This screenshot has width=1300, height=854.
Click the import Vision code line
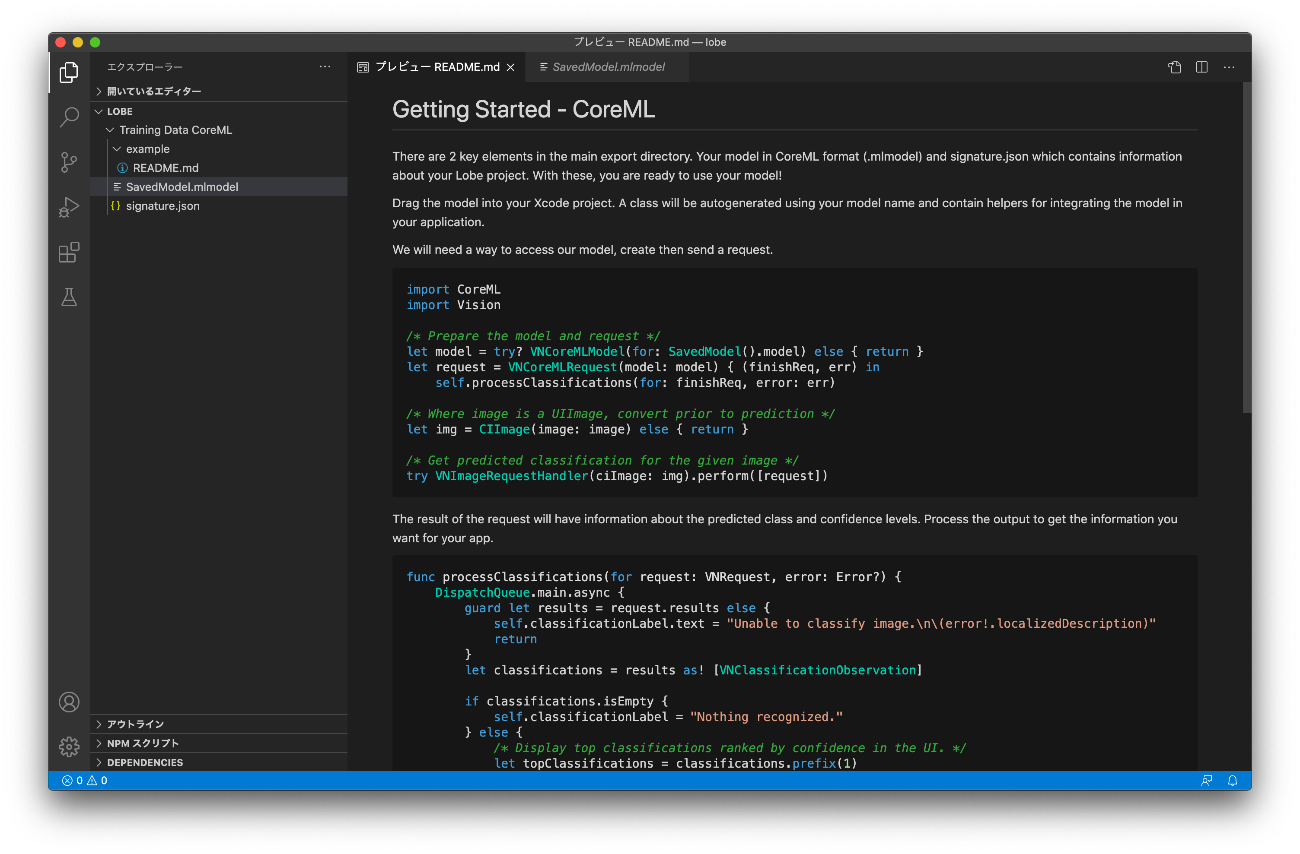(x=453, y=305)
